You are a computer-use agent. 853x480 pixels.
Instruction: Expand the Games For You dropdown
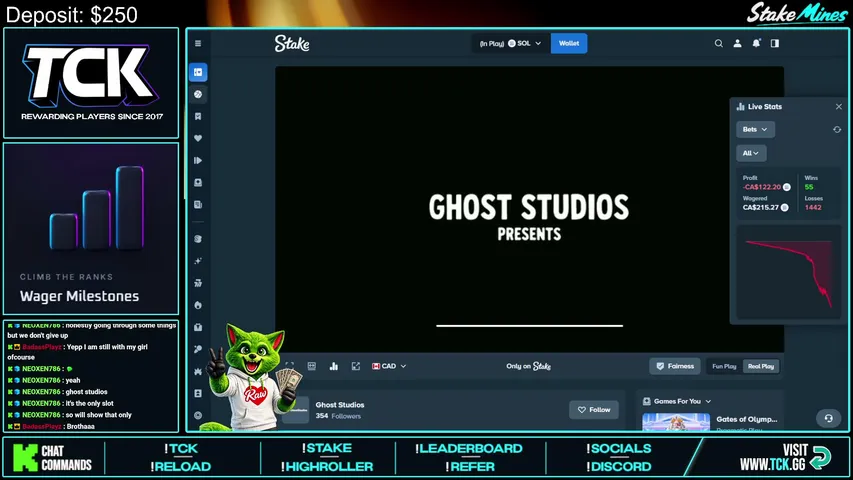click(x=677, y=401)
